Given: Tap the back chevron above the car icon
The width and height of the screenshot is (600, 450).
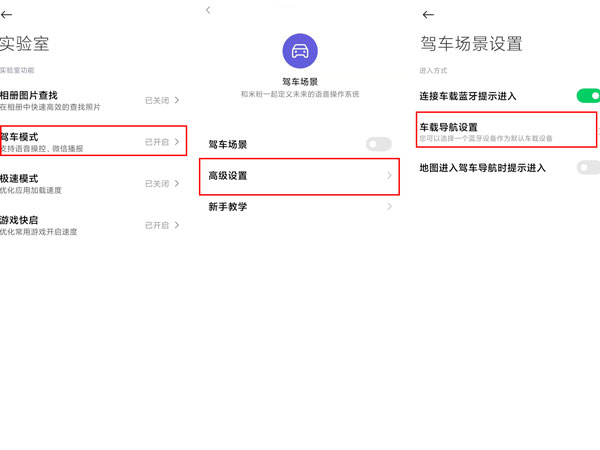Looking at the screenshot, I should tap(208, 10).
